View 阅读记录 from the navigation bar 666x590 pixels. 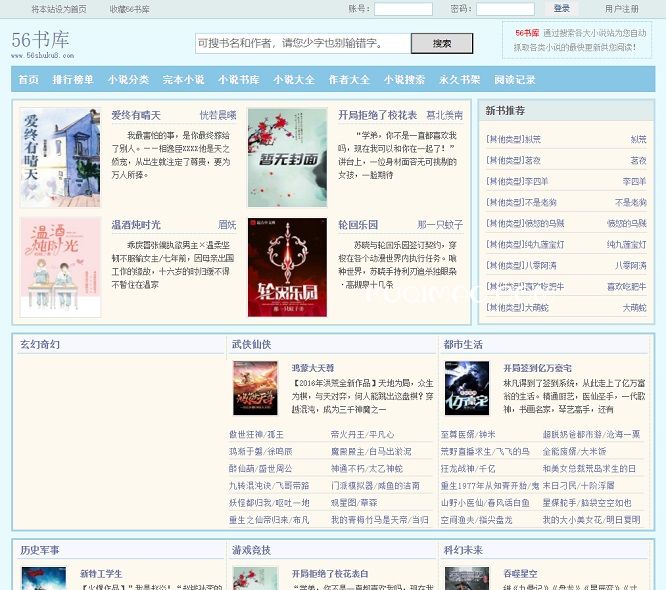point(515,79)
